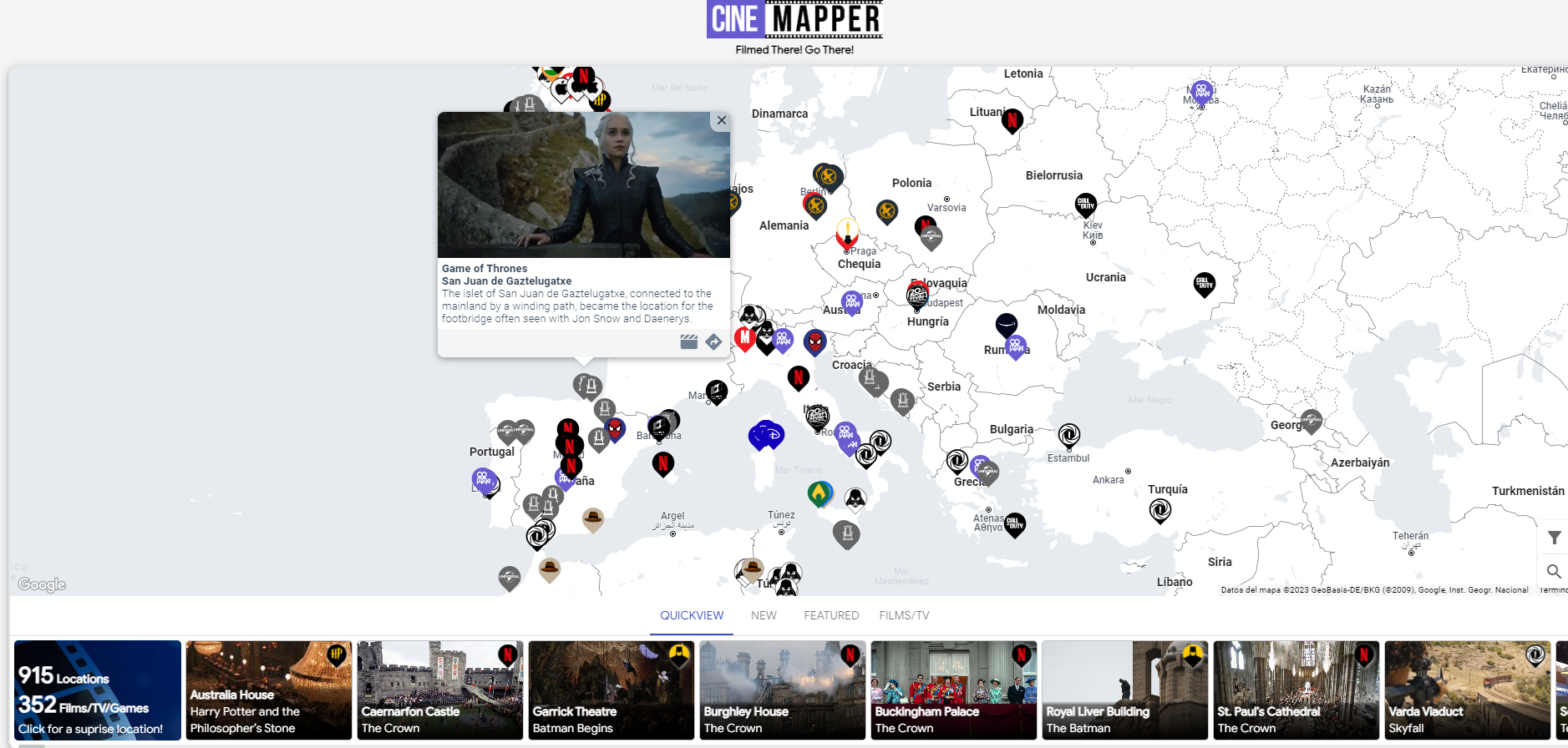Click the CineMapper logo
This screenshot has width=1568, height=748.
(794, 20)
